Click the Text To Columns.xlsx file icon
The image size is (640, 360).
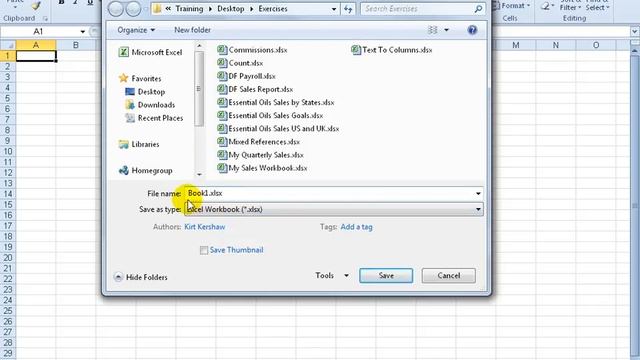click(356, 50)
